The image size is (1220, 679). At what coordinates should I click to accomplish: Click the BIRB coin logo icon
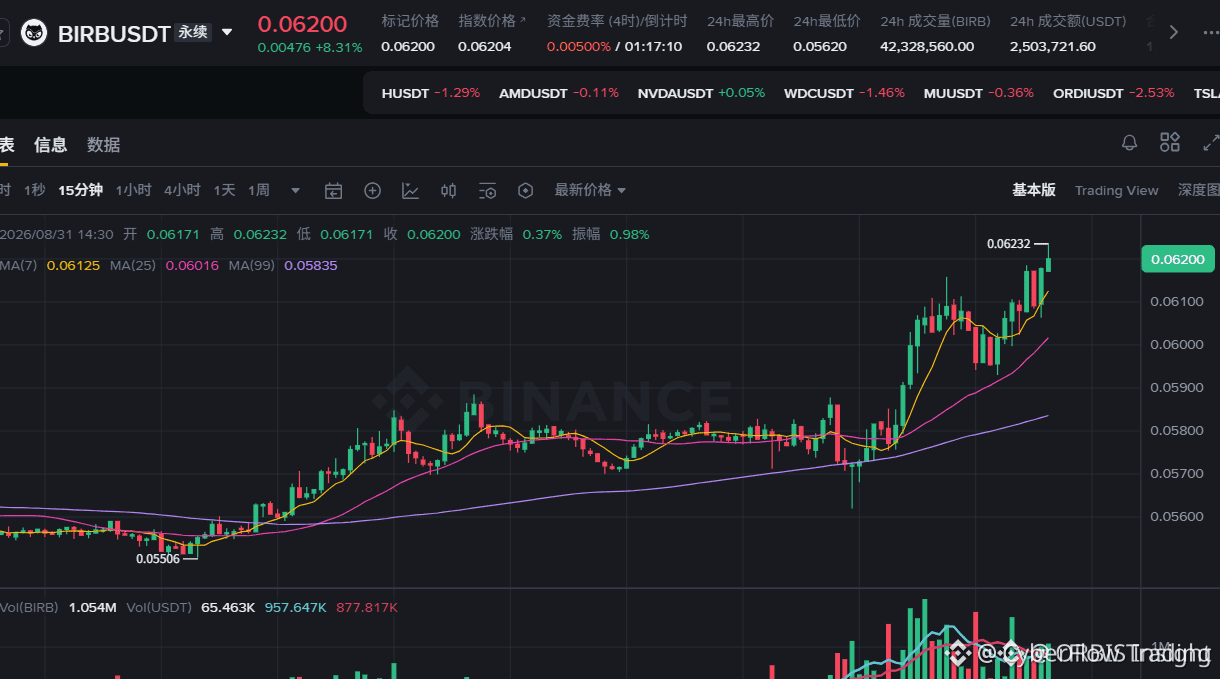click(34, 33)
